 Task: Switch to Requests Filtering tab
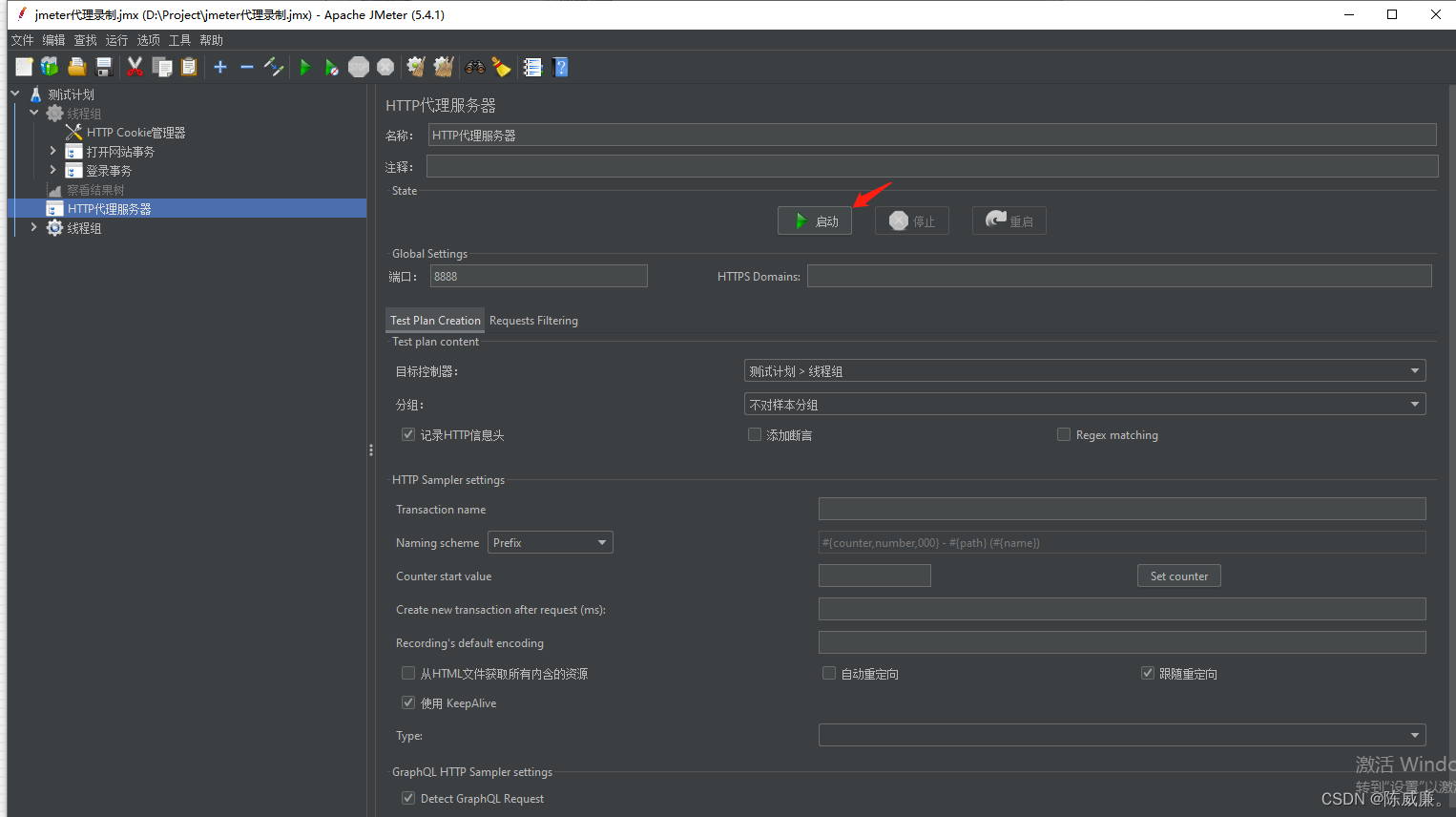pyautogui.click(x=533, y=321)
